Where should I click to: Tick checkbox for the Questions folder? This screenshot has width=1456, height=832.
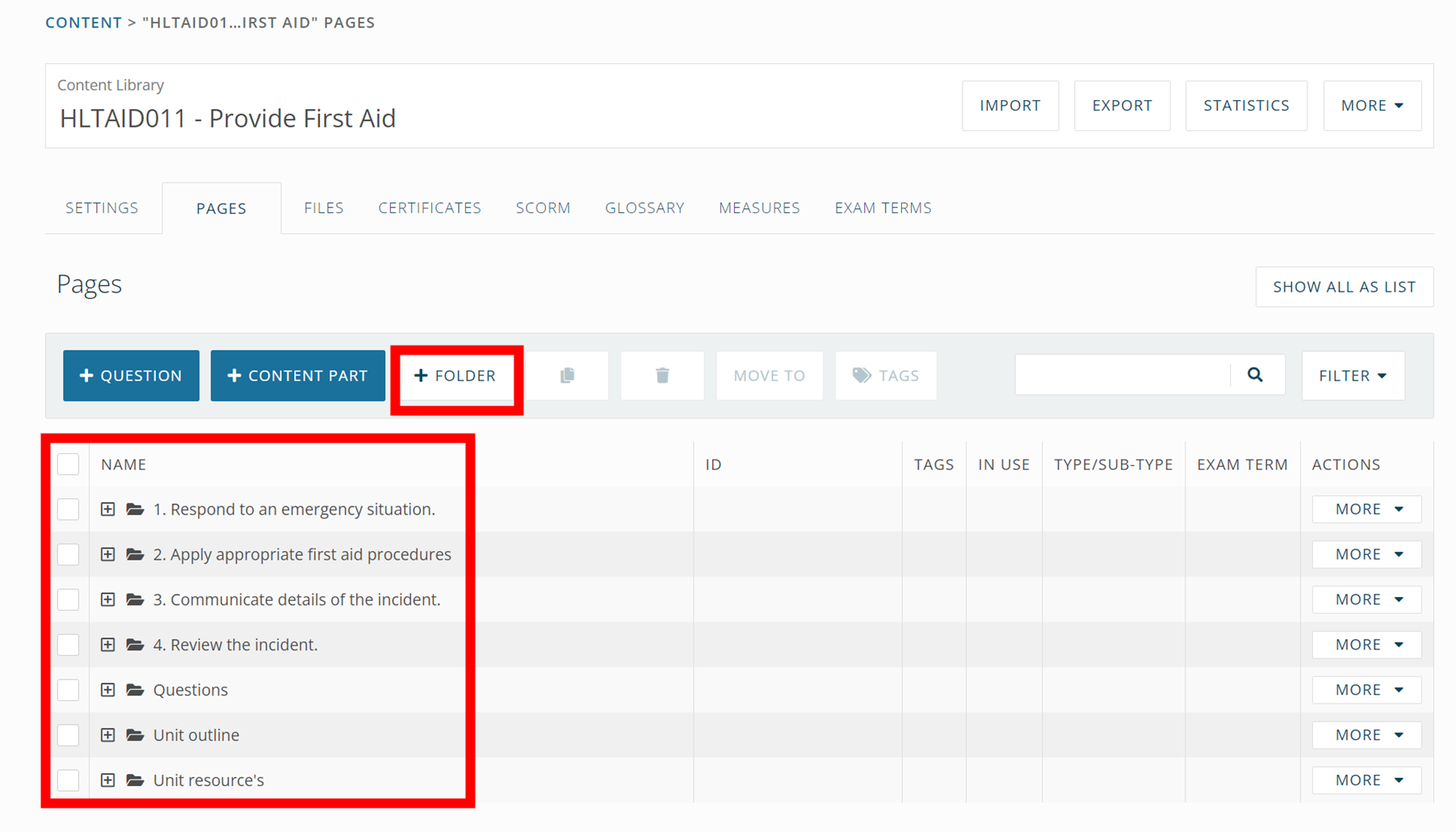coord(69,691)
